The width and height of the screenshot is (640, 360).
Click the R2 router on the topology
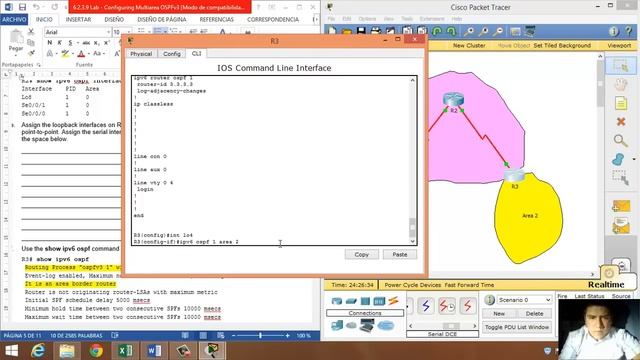(x=453, y=100)
